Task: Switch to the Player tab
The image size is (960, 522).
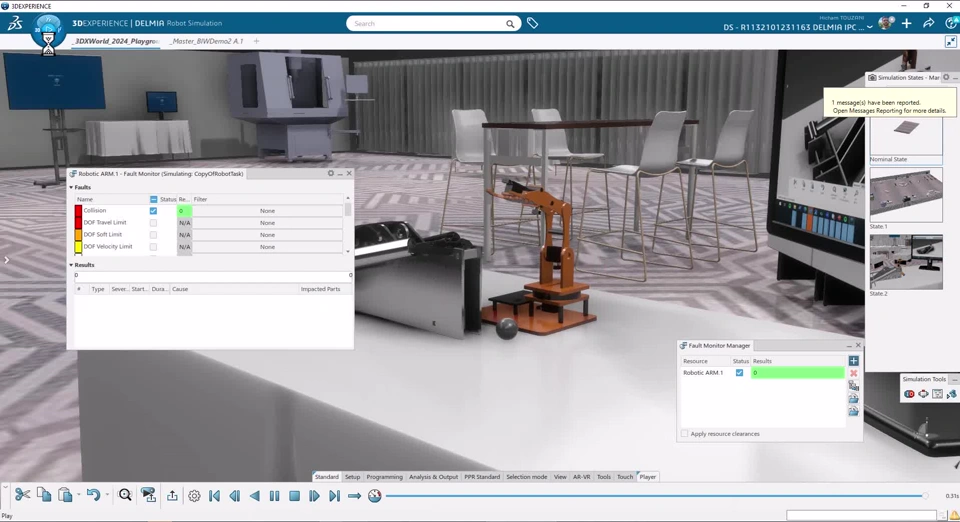Action: [647, 477]
